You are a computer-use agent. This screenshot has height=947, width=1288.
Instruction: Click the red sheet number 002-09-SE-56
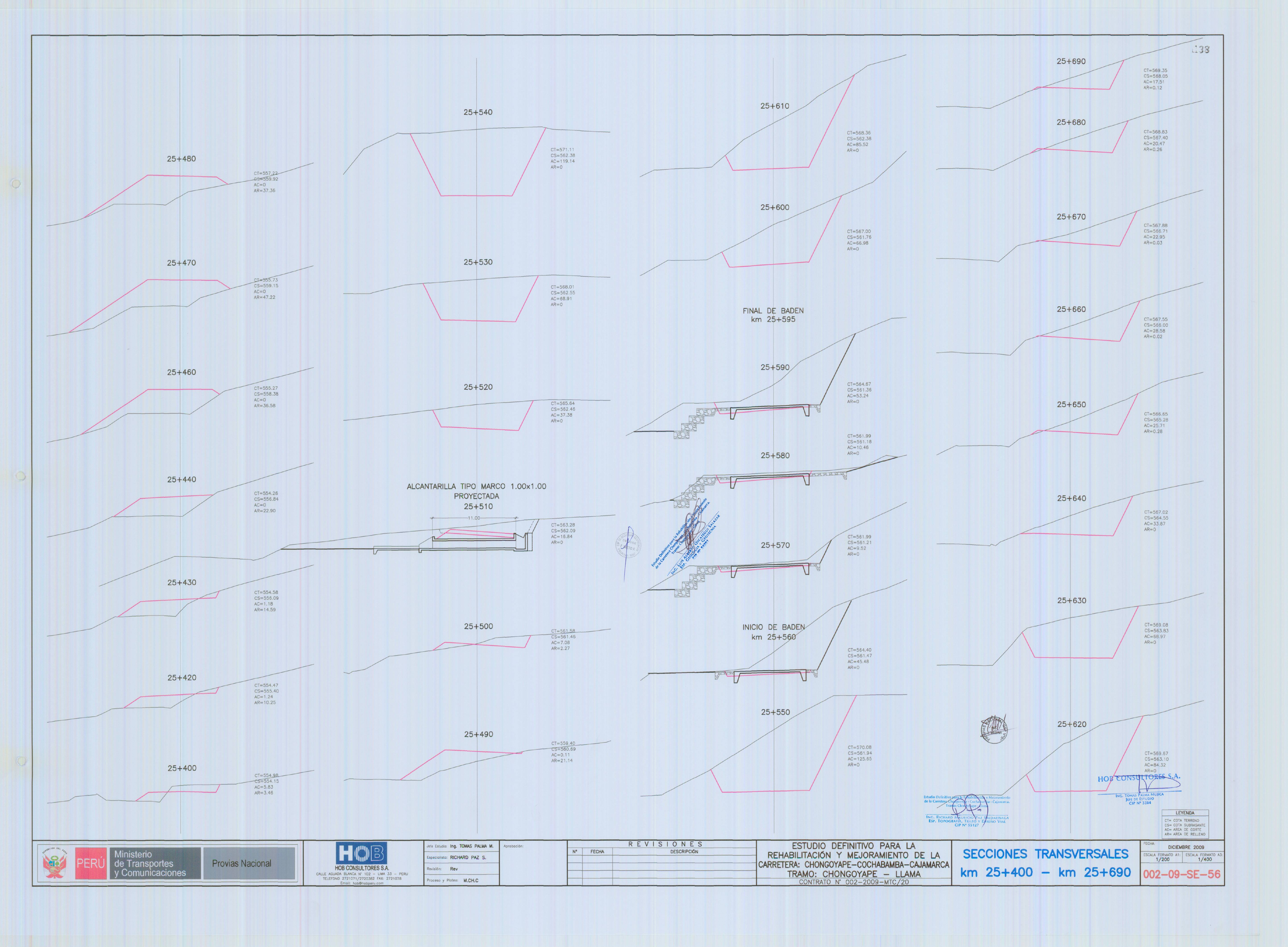coord(1182,874)
